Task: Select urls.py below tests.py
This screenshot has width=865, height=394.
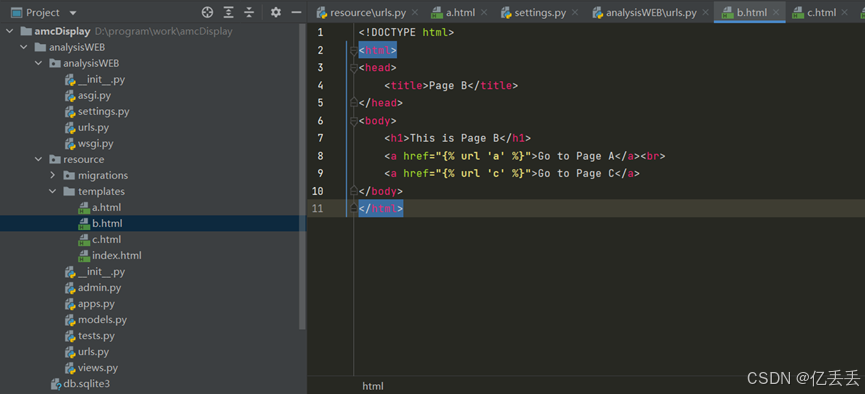Action: point(93,352)
